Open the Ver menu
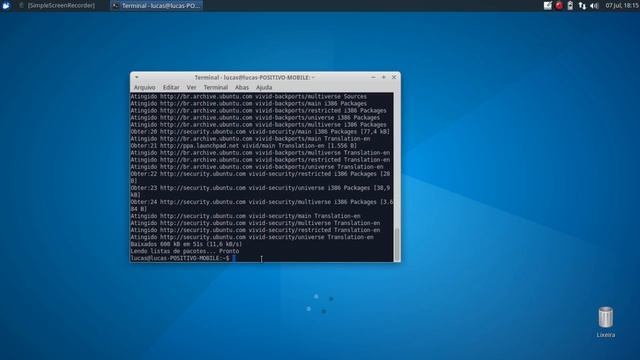 pos(191,87)
